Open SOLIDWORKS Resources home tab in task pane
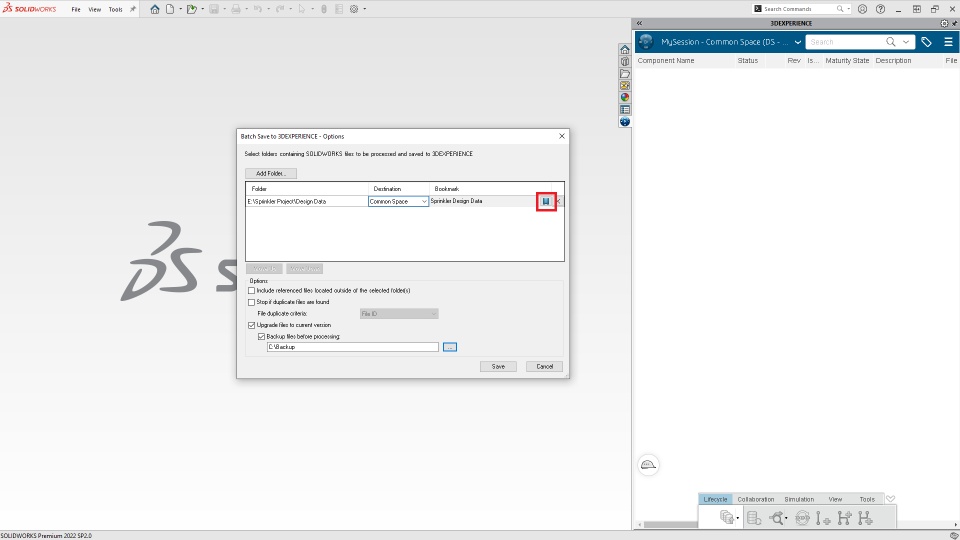The image size is (960, 540). [624, 50]
